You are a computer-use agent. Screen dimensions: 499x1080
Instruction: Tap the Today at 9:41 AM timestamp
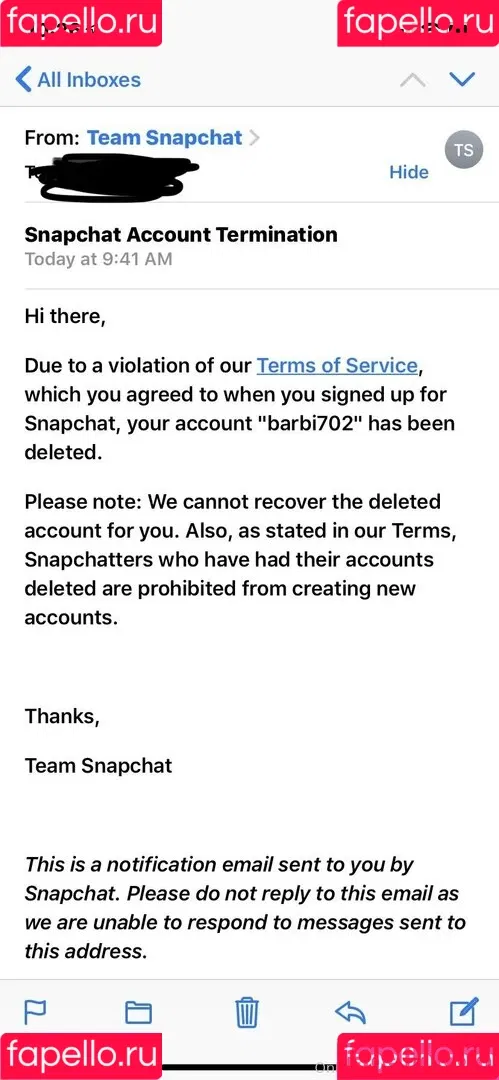99,259
